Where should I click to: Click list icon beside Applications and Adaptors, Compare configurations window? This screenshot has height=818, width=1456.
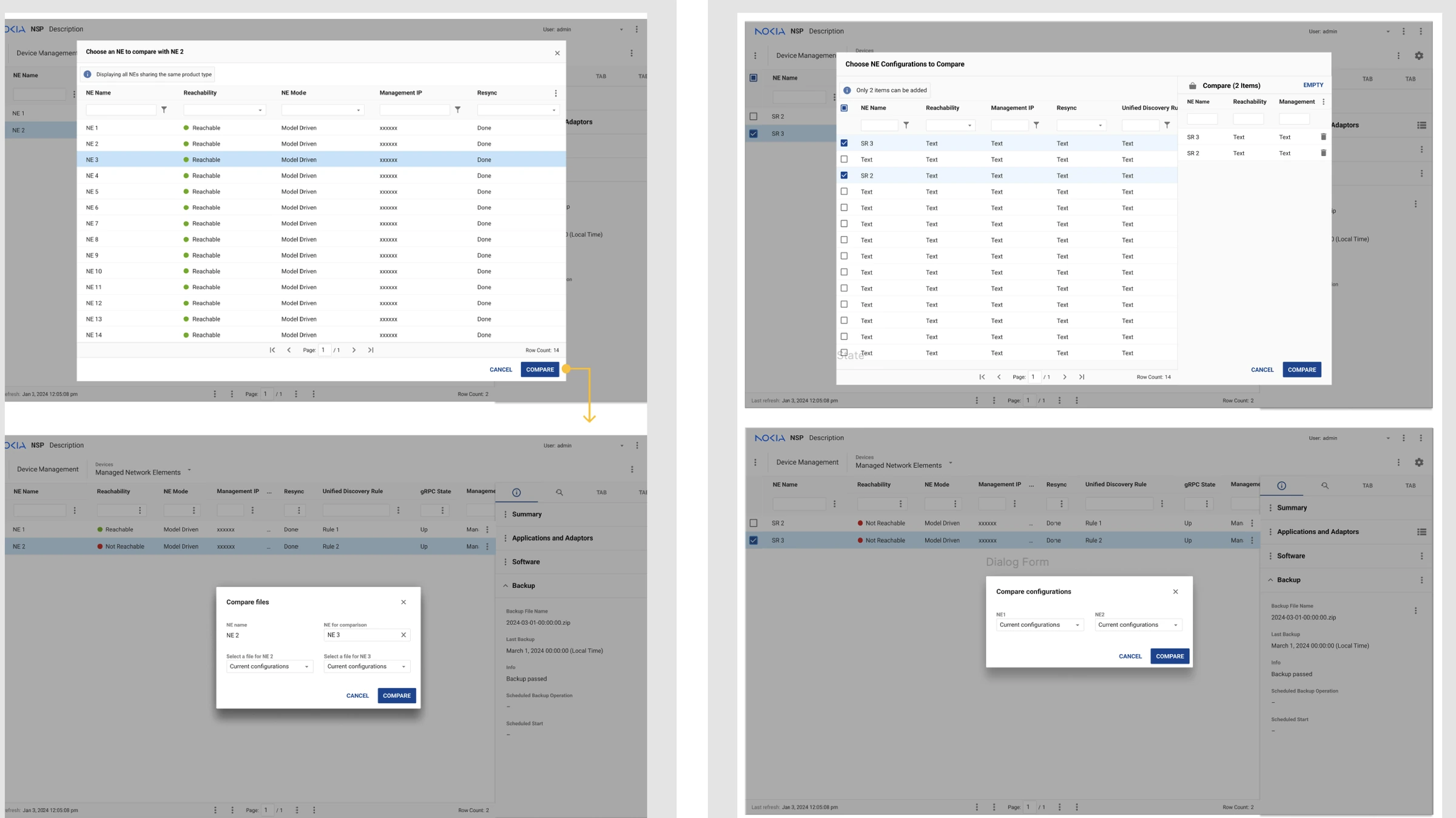pyautogui.click(x=1421, y=532)
